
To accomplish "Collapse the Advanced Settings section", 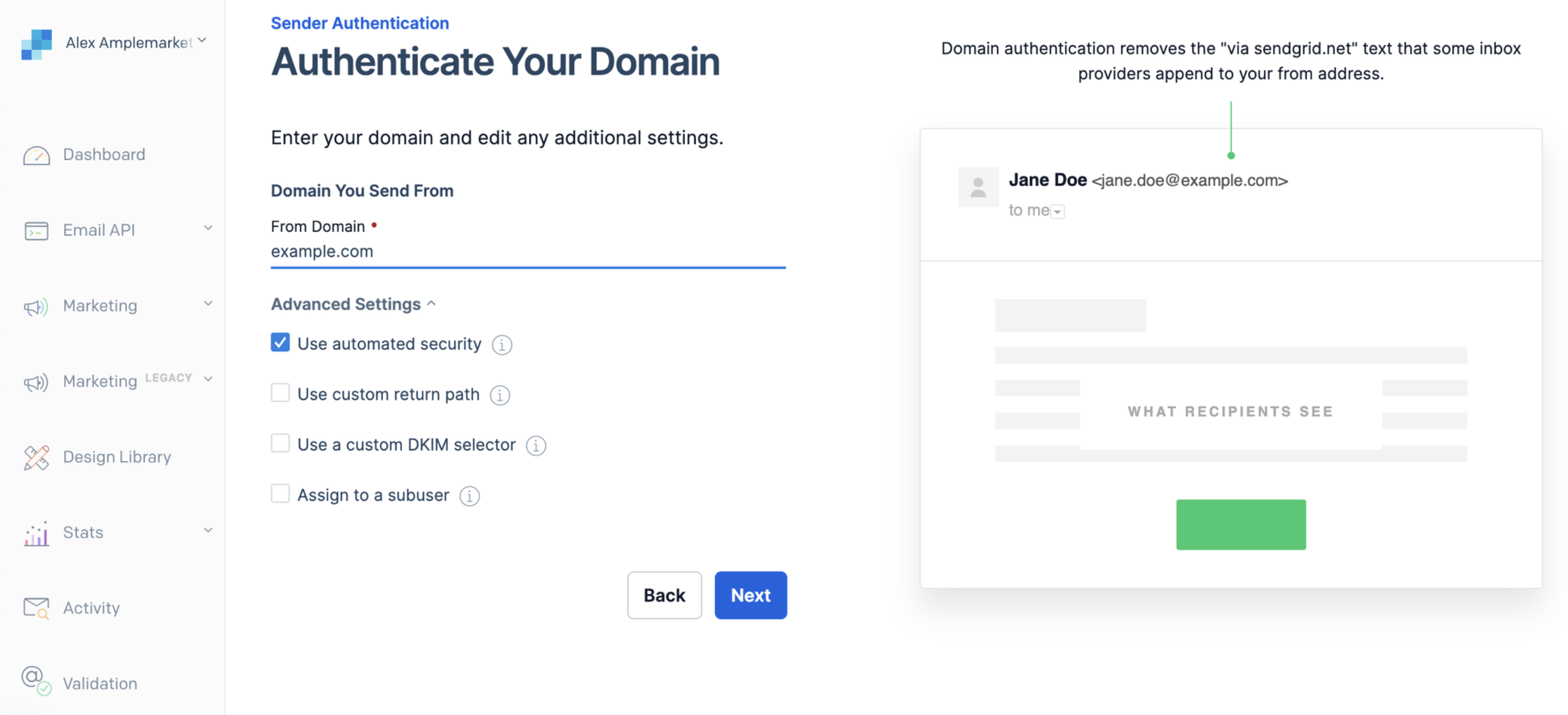I will (353, 304).
